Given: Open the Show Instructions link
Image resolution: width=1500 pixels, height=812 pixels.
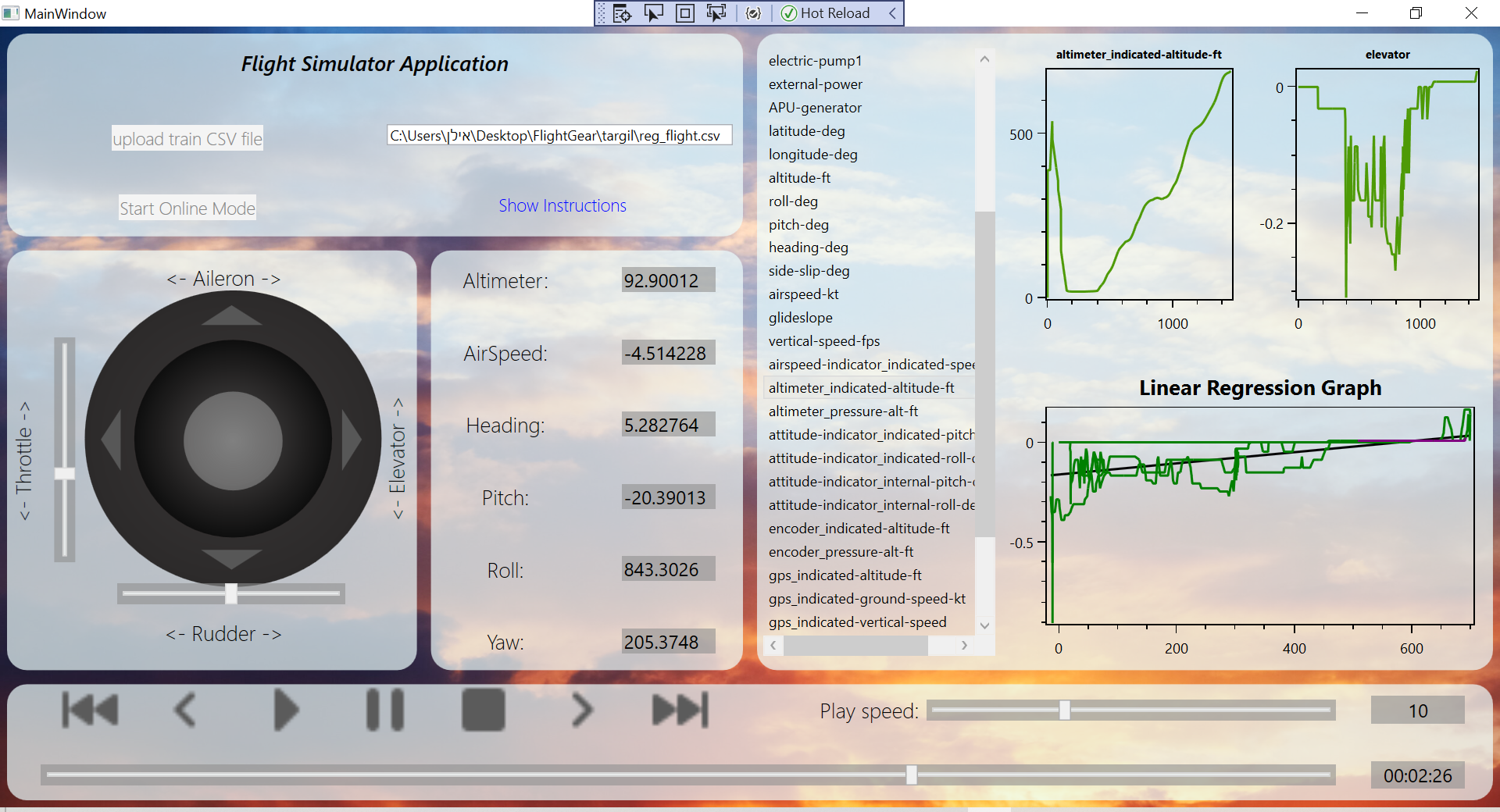Looking at the screenshot, I should tap(562, 206).
